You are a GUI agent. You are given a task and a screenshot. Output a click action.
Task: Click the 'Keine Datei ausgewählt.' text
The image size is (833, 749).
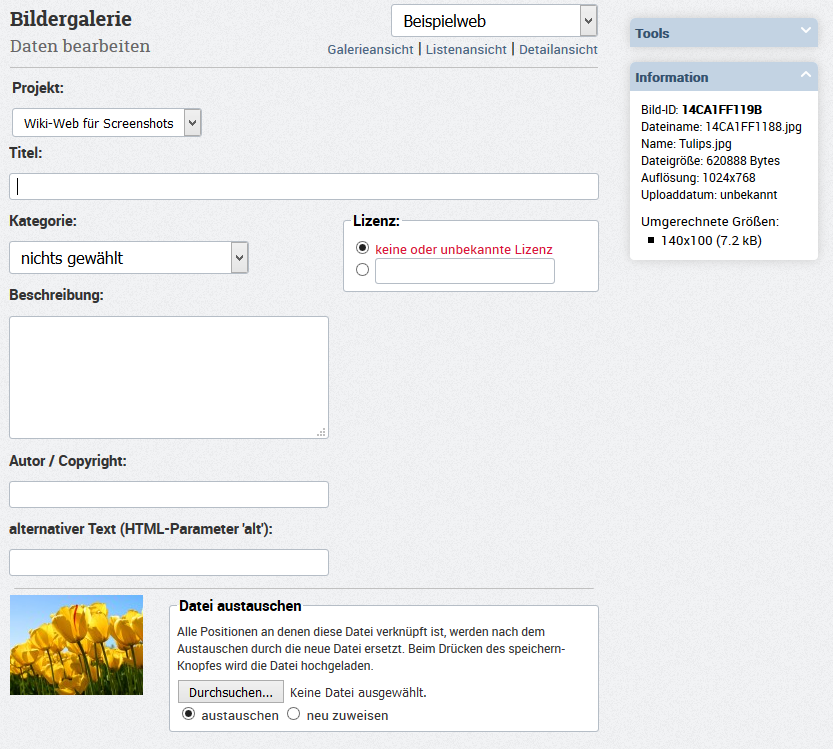point(358,693)
